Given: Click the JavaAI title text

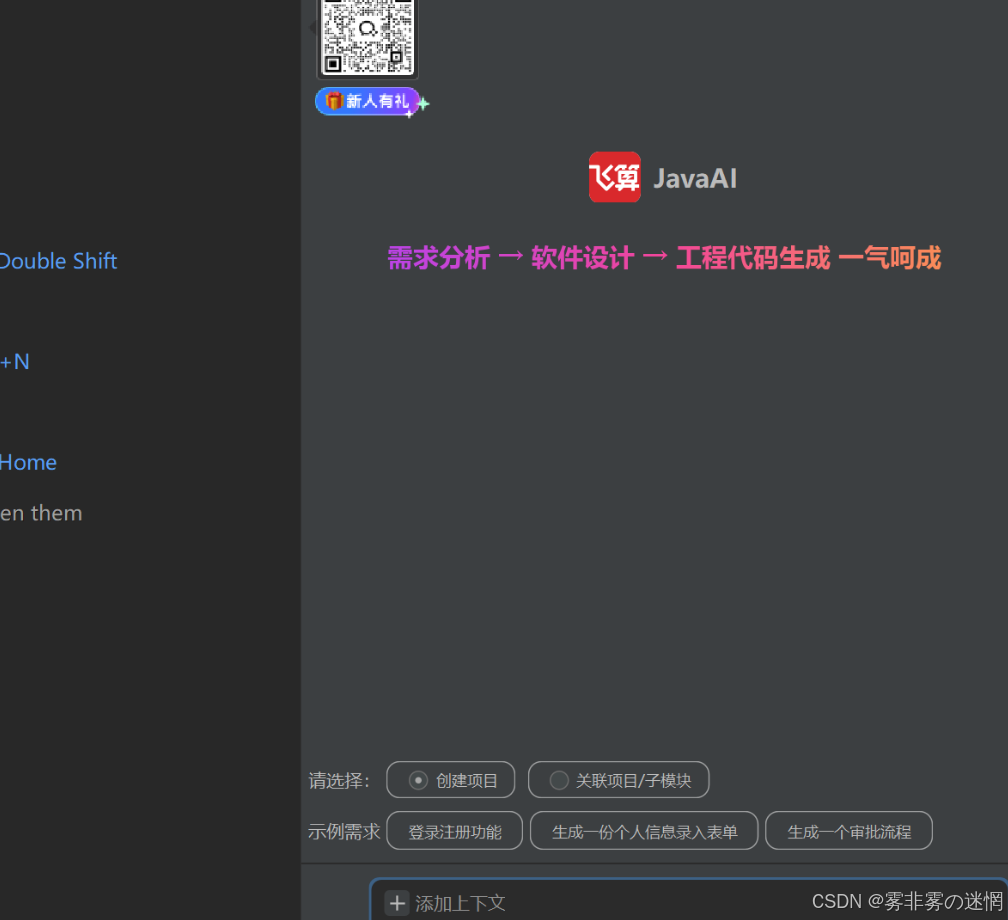Looking at the screenshot, I should 695,178.
